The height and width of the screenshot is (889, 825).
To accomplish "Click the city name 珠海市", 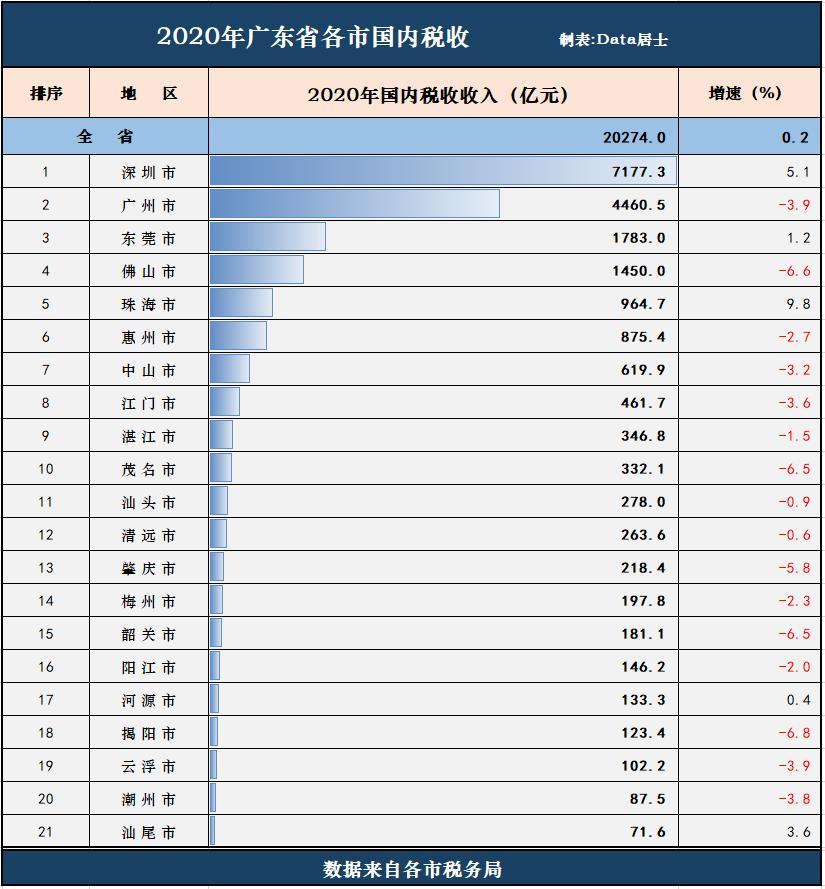I will point(149,304).
